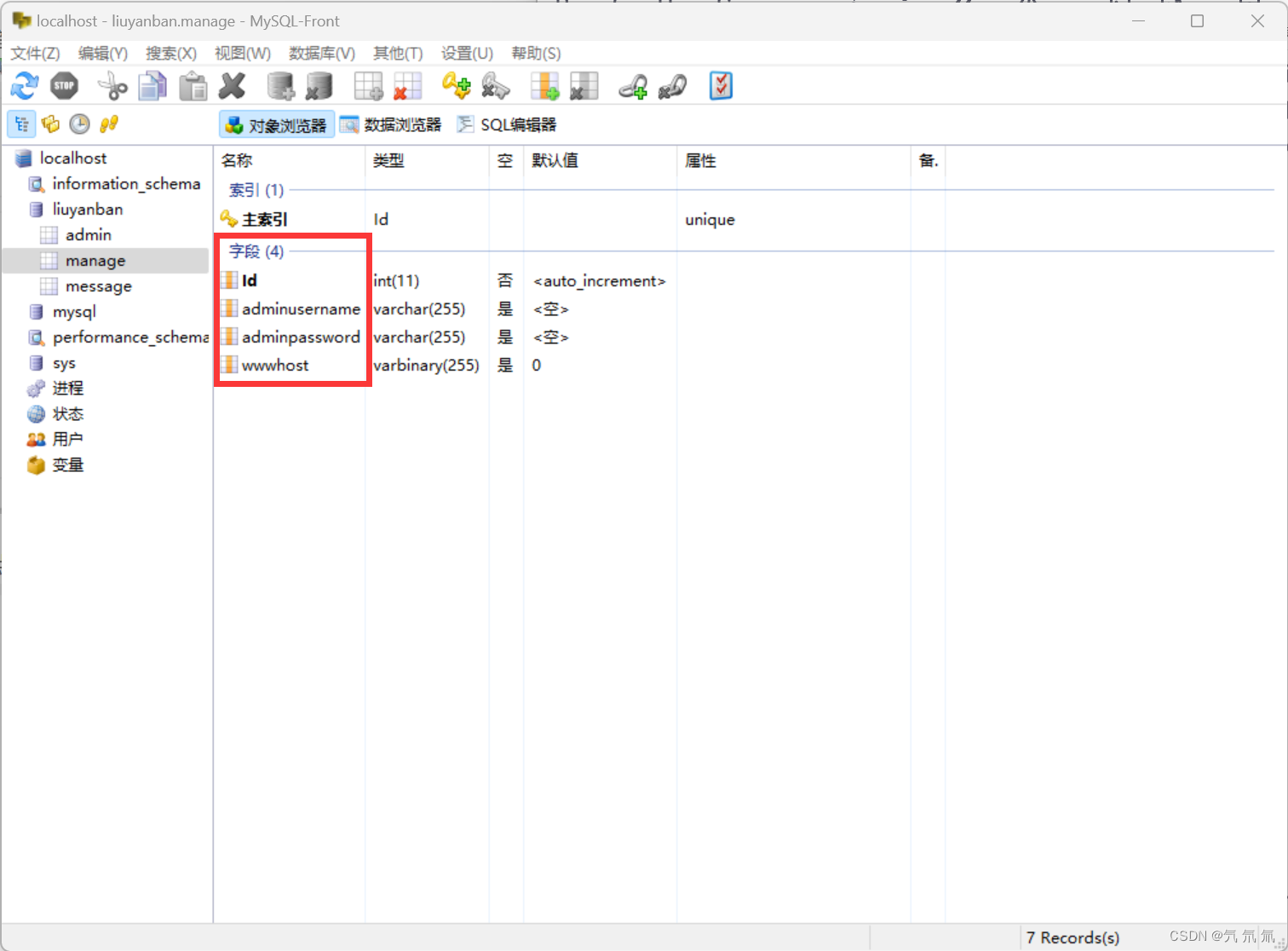Screen dimensions: 1288x951
Task: Open the 其他(T) menu
Action: coord(398,53)
